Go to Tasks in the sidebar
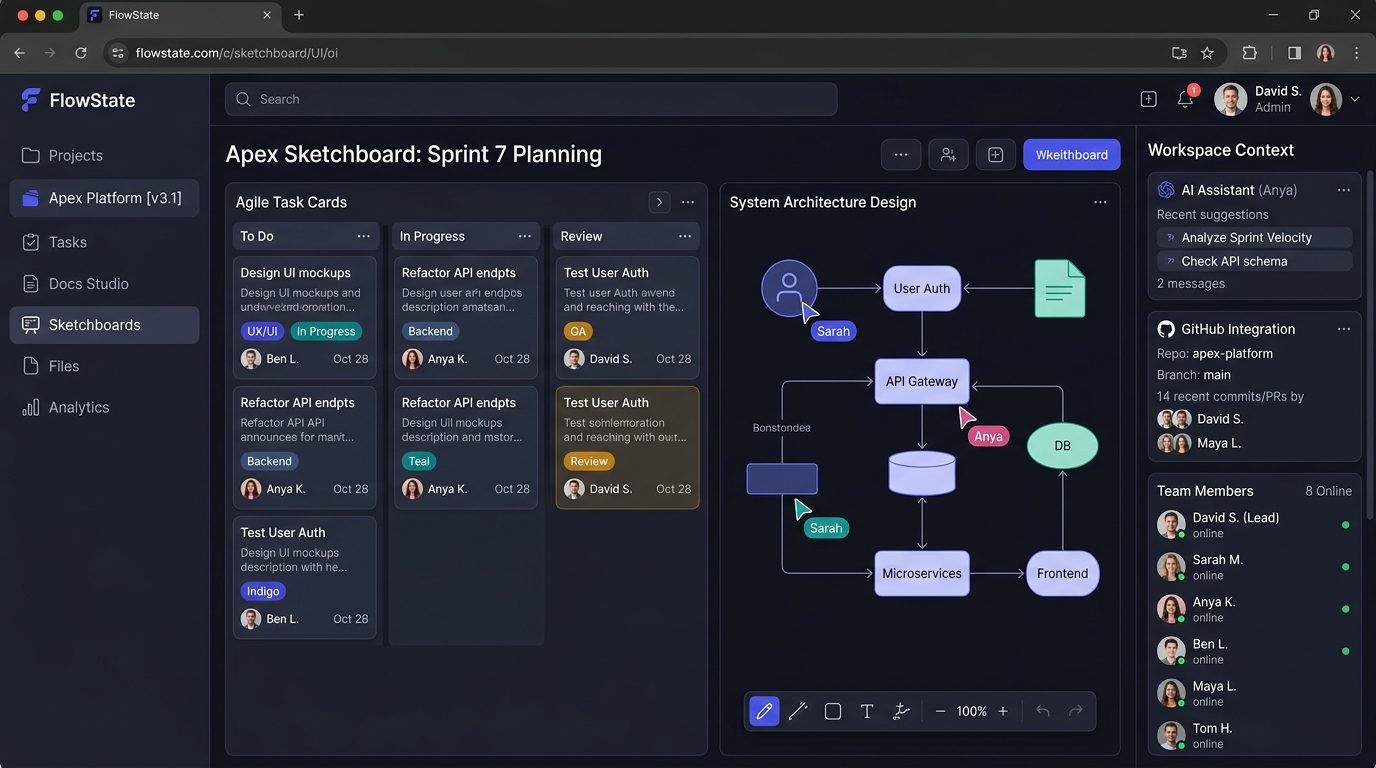This screenshot has height=768, width=1376. point(105,242)
